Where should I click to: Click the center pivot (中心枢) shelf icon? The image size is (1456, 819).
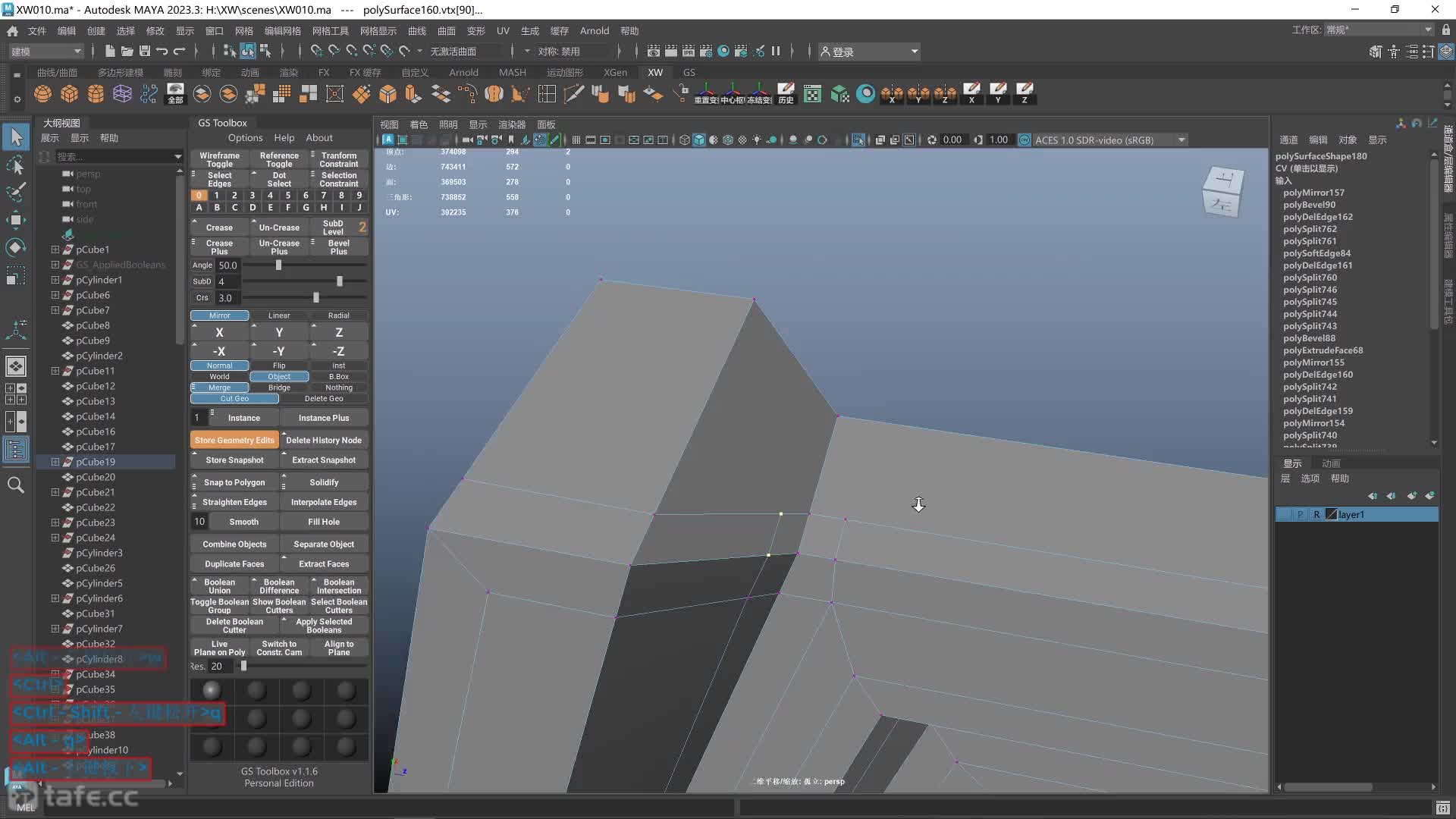pyautogui.click(x=733, y=94)
